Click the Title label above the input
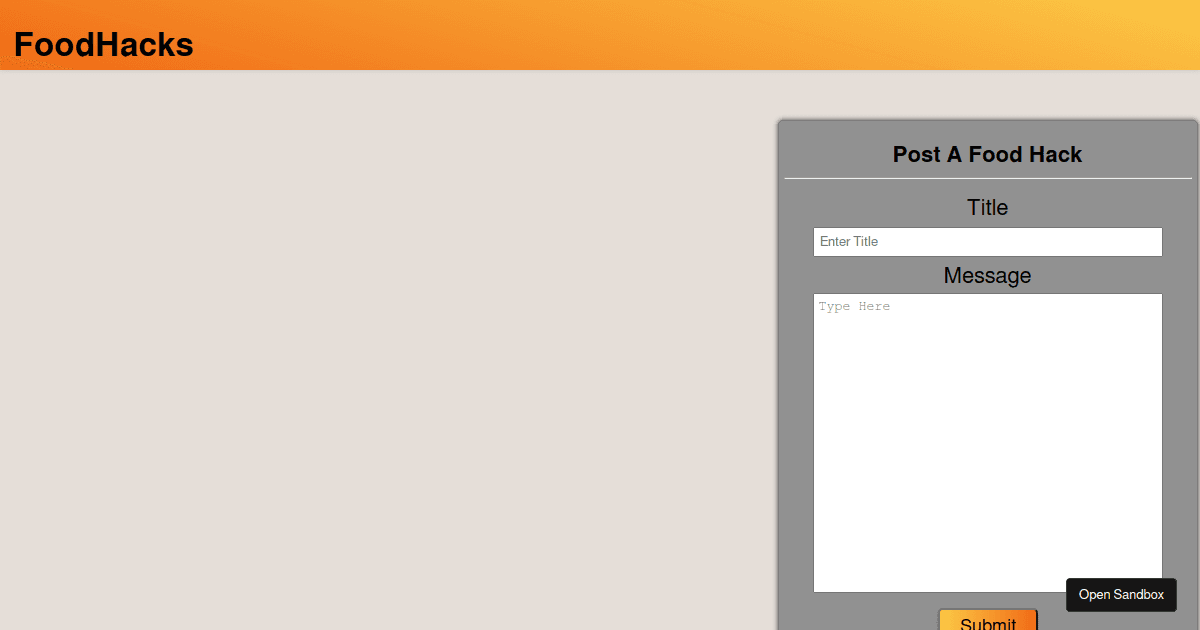Image resolution: width=1200 pixels, height=630 pixels. coord(987,207)
